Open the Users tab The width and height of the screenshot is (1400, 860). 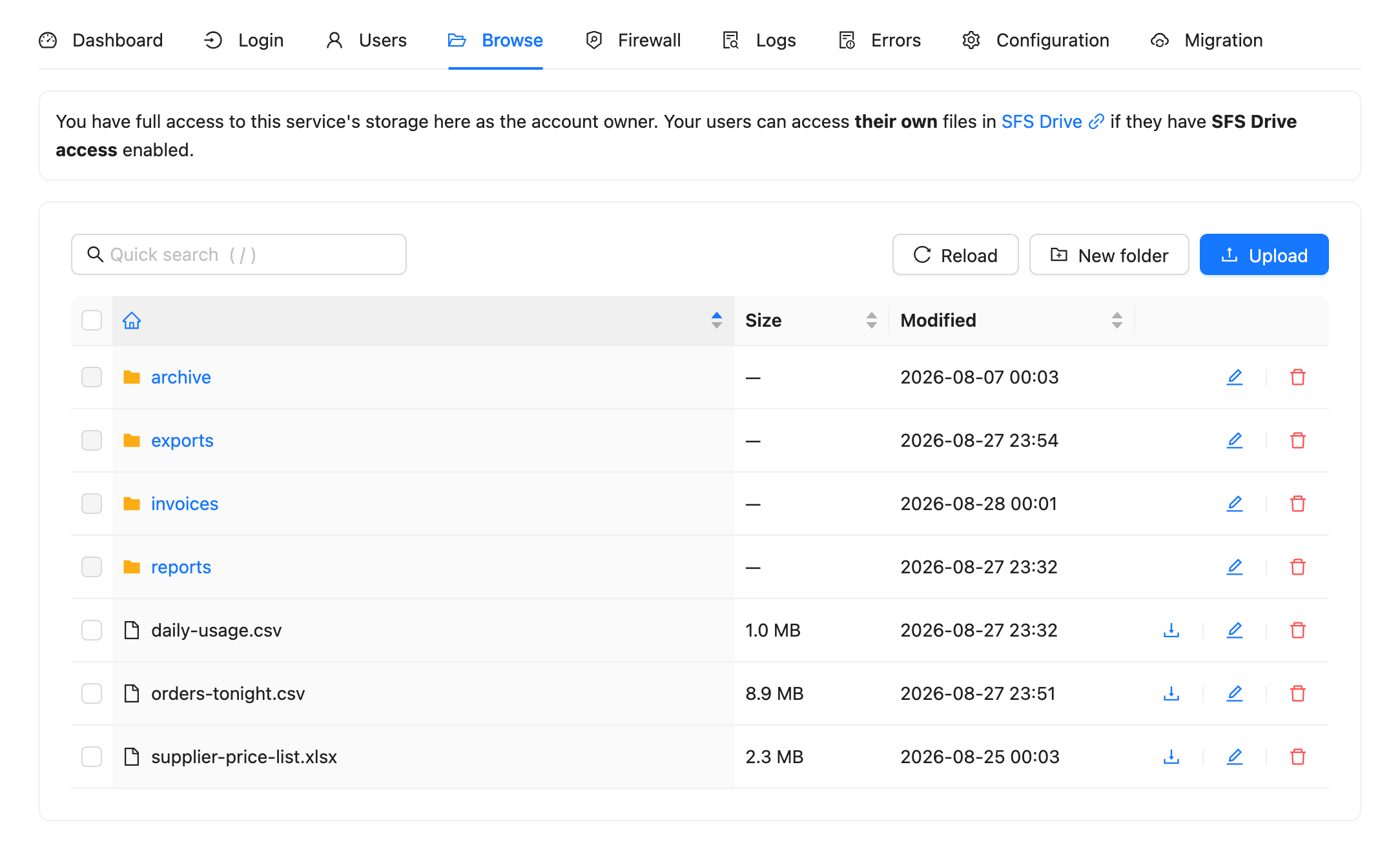tap(366, 40)
